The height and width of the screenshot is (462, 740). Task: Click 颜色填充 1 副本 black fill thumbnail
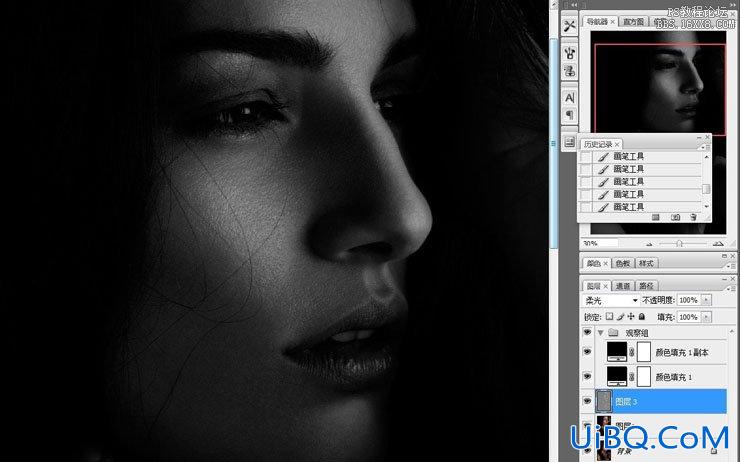[617, 352]
